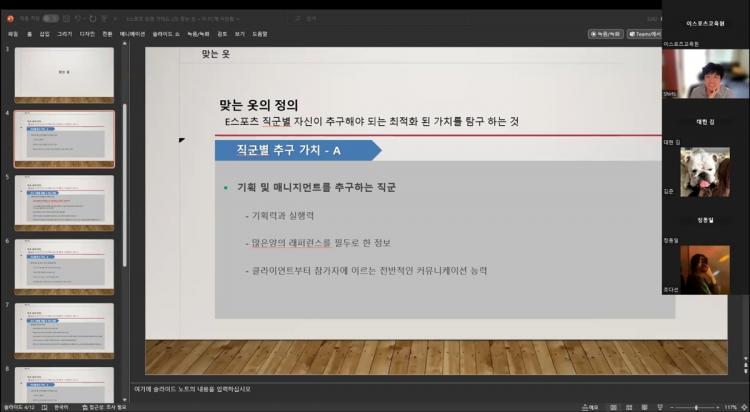Toggle notes pane button in status bar
The image size is (750, 412).
point(590,407)
